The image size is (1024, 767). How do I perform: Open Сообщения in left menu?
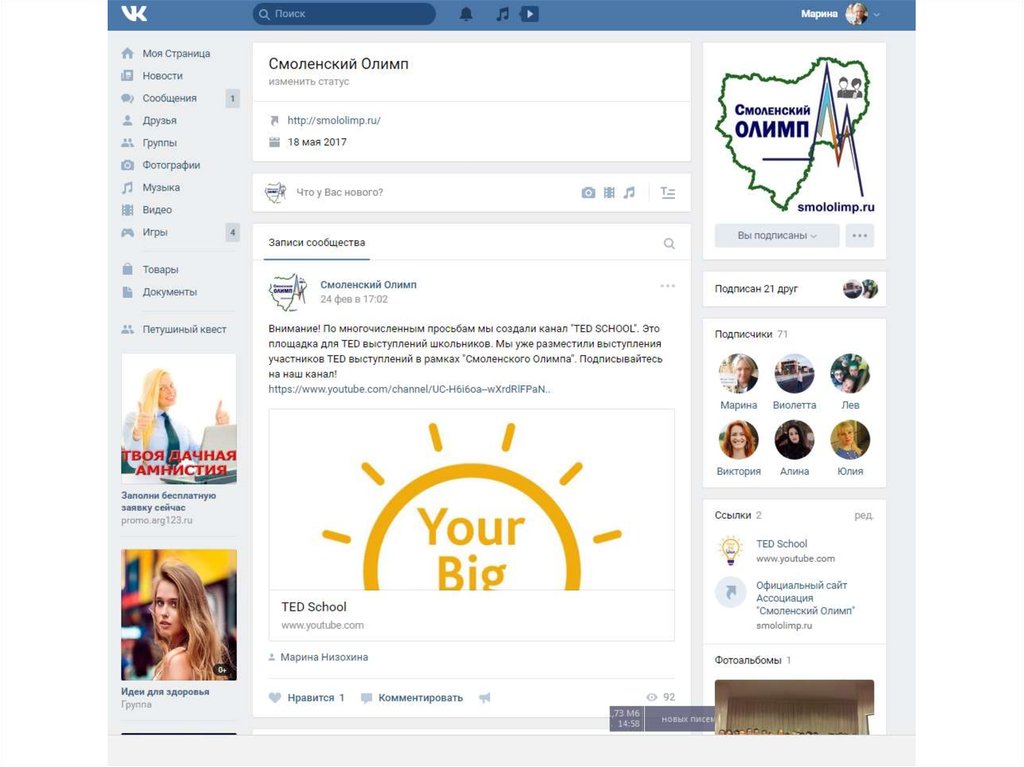coord(169,98)
